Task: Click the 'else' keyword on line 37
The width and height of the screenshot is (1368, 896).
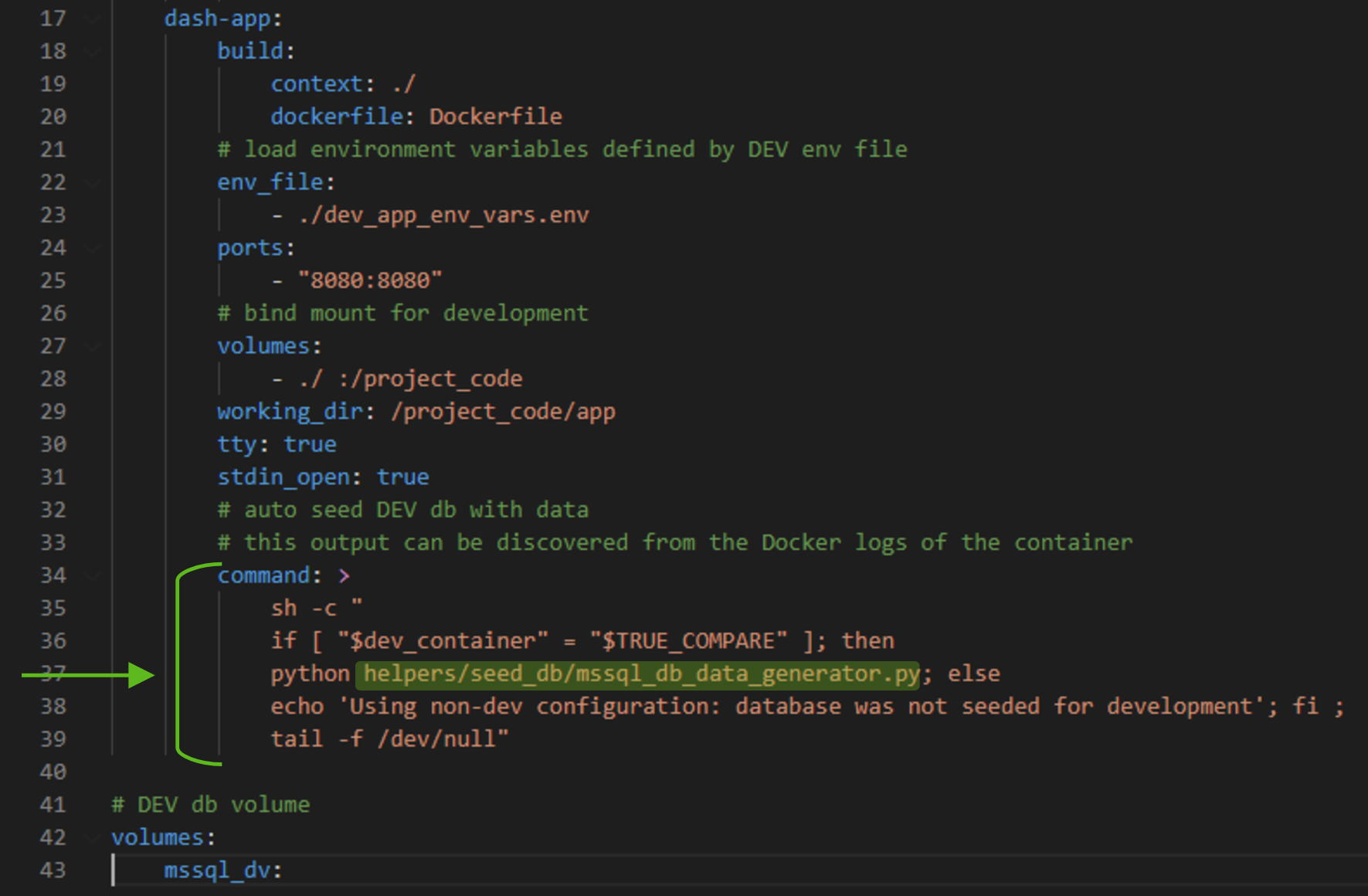Action: [974, 674]
